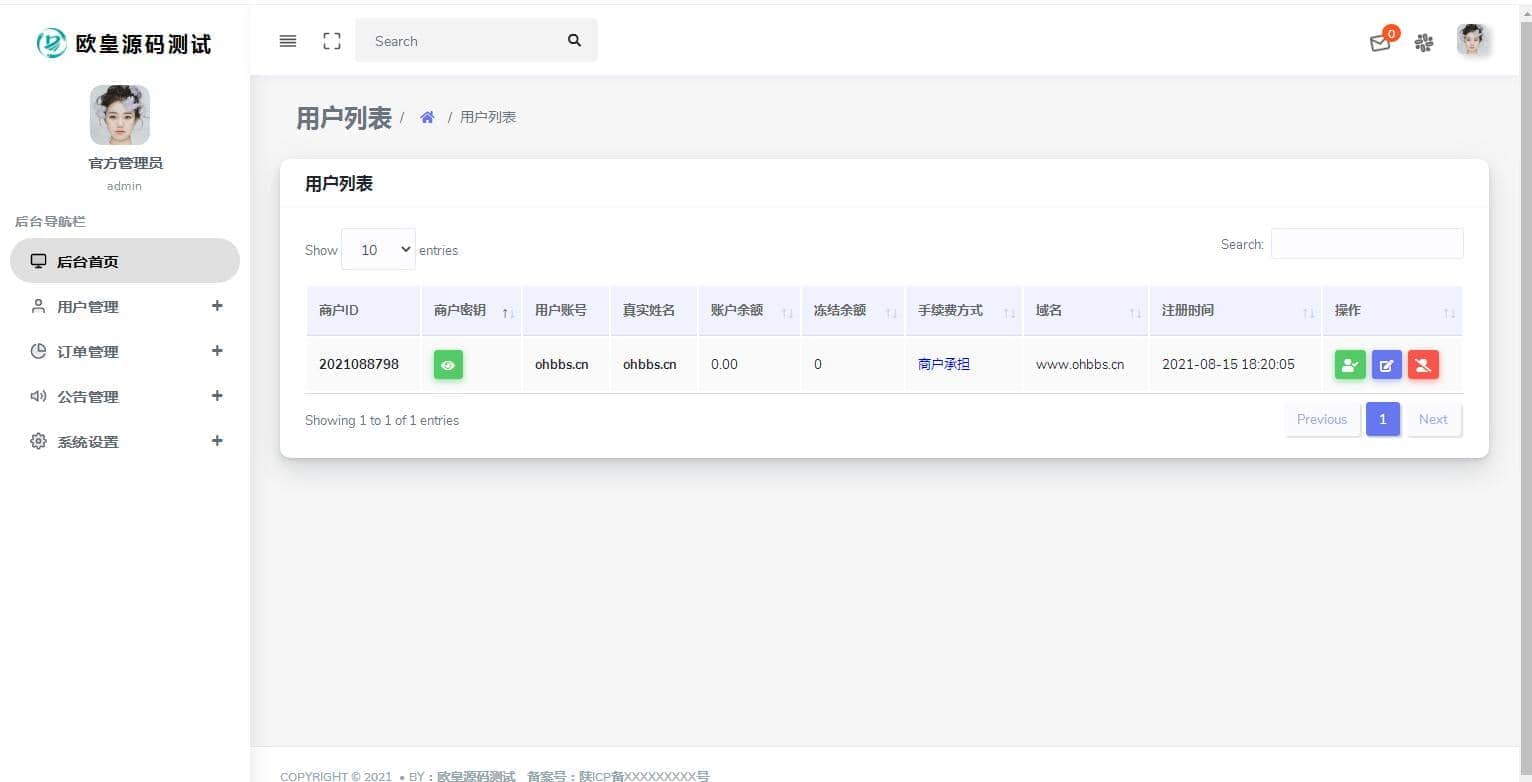Toggle fullscreen mode icon
Image resolution: width=1532 pixels, height=782 pixels.
pos(332,41)
